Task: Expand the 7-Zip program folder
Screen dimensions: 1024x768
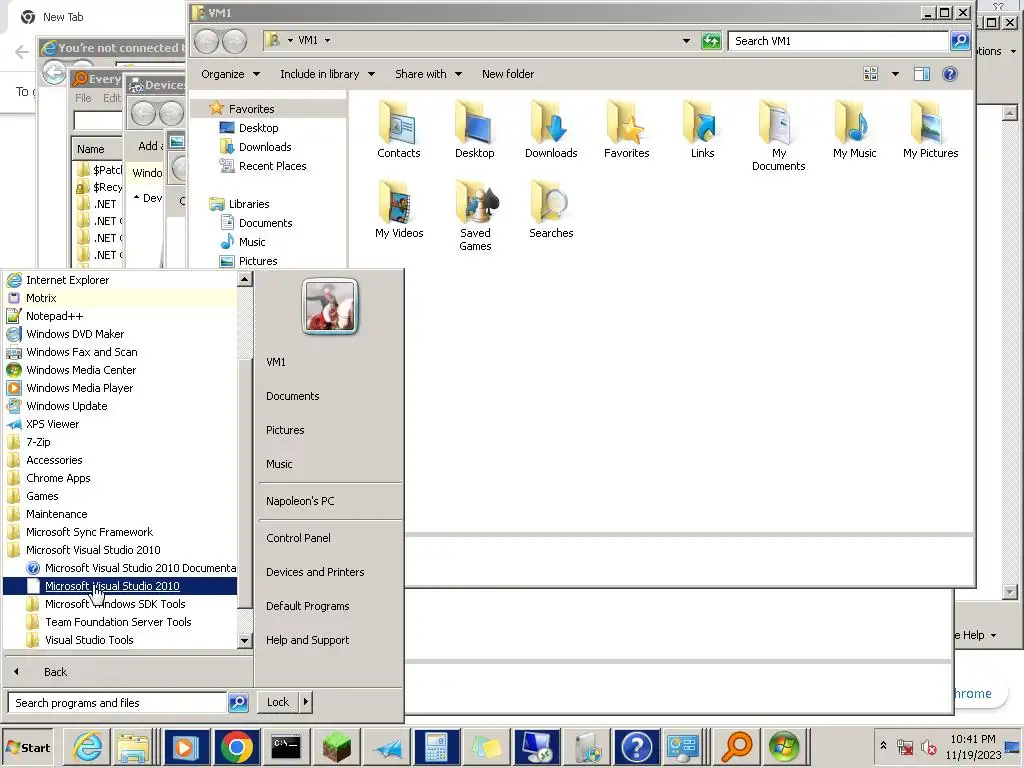Action: point(38,442)
